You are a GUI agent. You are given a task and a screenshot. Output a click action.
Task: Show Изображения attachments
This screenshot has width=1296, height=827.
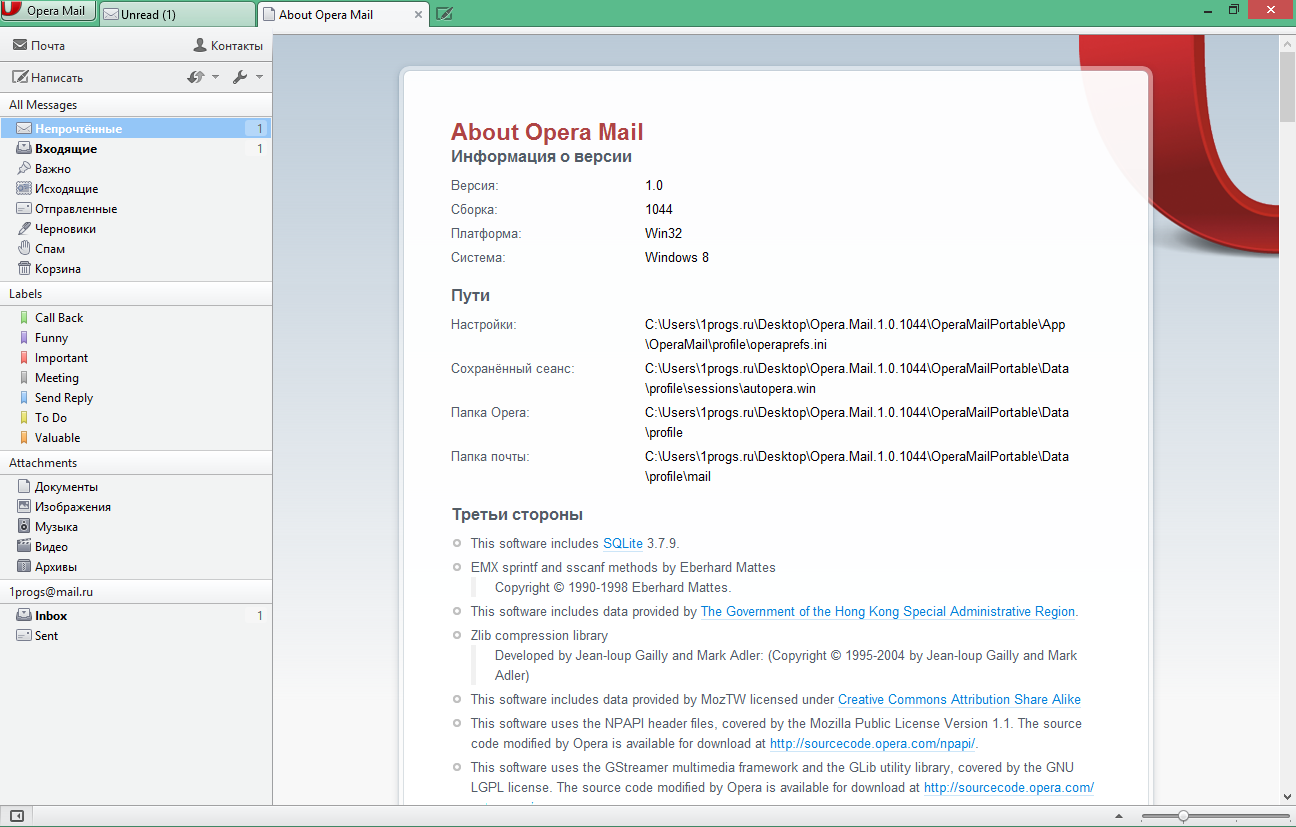coord(136,507)
